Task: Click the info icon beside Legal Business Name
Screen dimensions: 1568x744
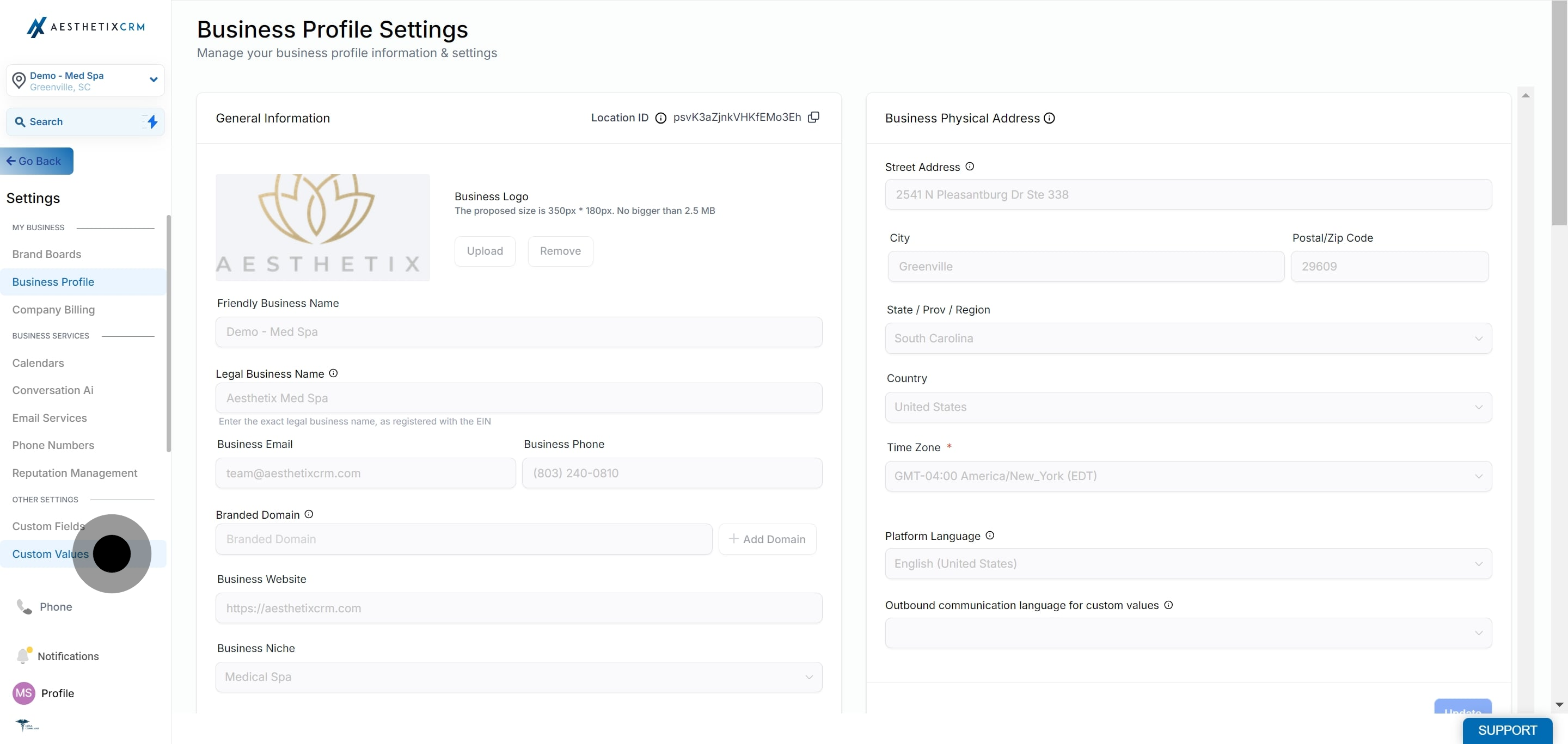Action: click(333, 373)
